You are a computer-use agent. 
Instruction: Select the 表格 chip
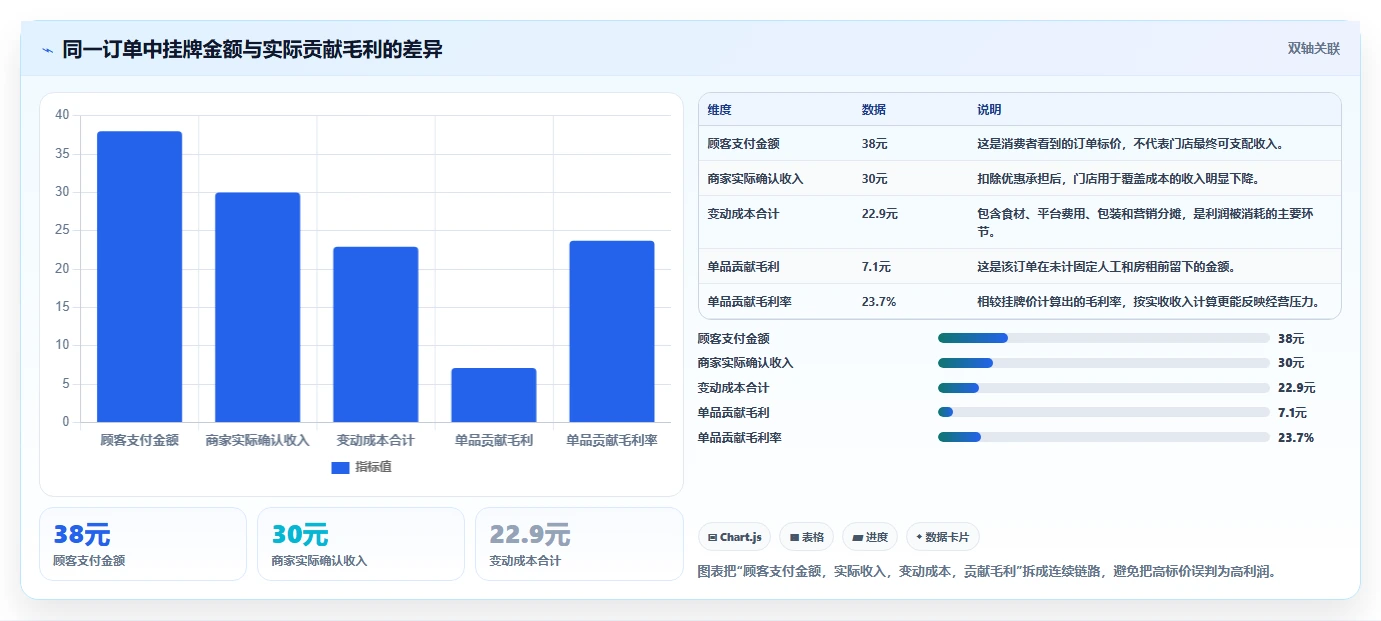(806, 537)
